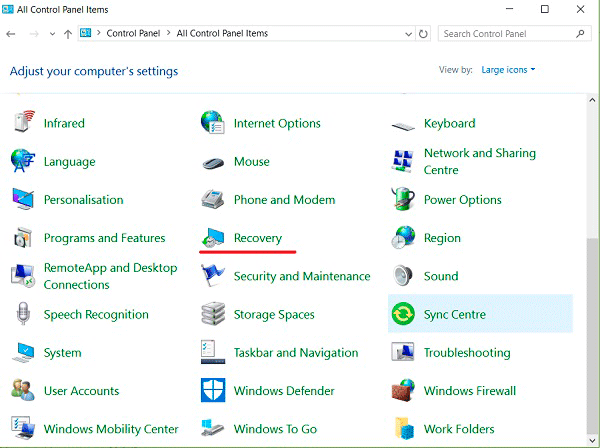
Task: Open the recent locations dropdown arrow
Action: (x=52, y=34)
